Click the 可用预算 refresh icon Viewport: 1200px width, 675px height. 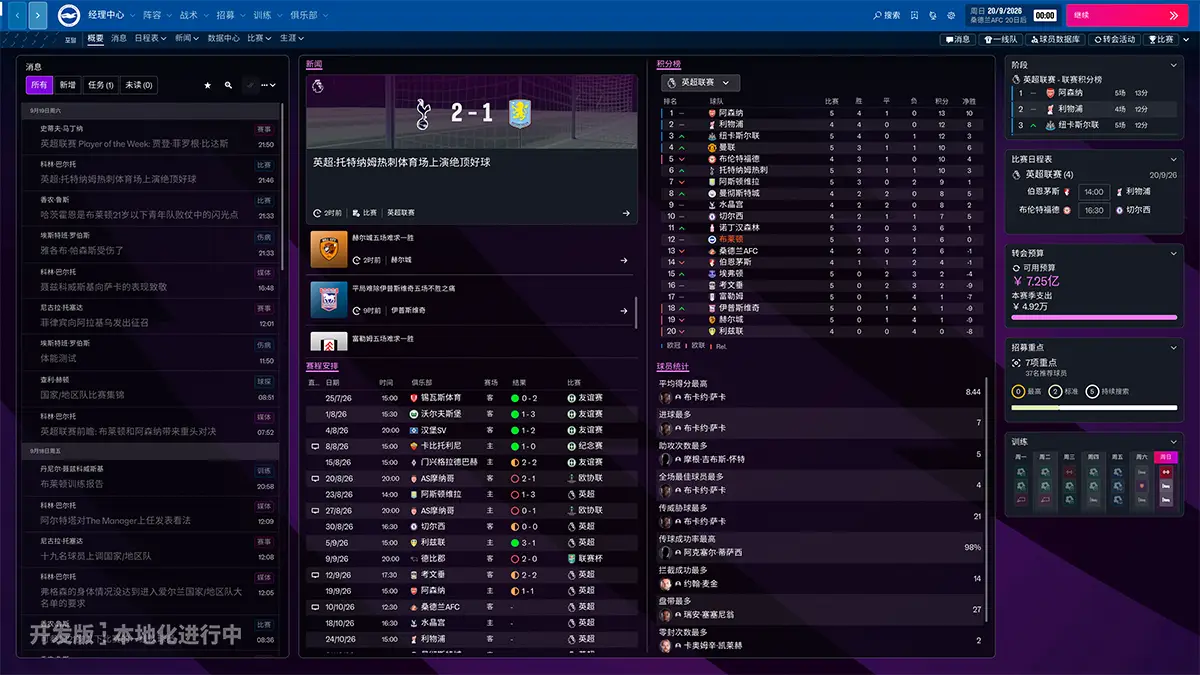point(1016,268)
